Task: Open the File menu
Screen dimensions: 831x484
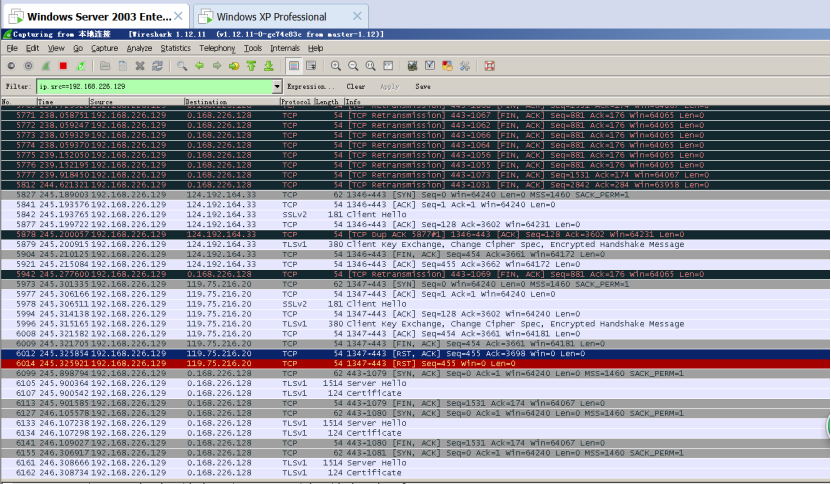Action: tap(12, 48)
